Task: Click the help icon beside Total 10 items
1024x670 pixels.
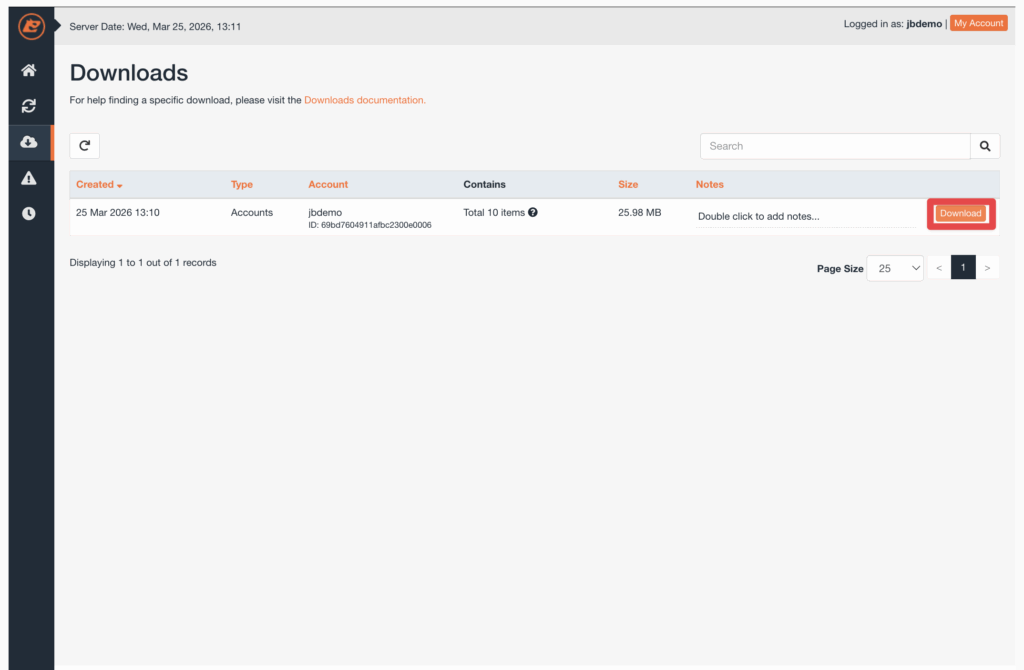Action: pos(533,212)
